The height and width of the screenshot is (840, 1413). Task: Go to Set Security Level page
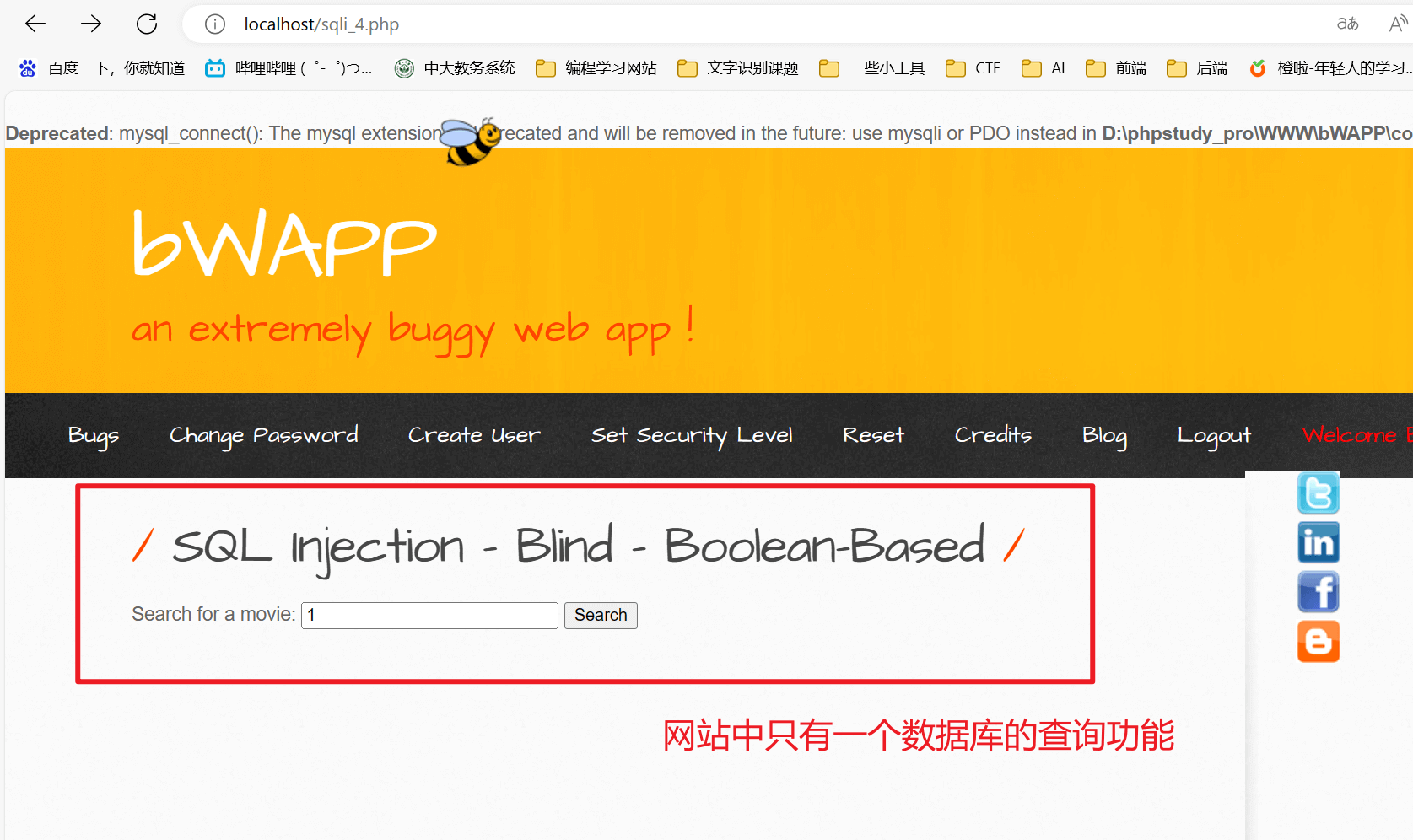692,435
